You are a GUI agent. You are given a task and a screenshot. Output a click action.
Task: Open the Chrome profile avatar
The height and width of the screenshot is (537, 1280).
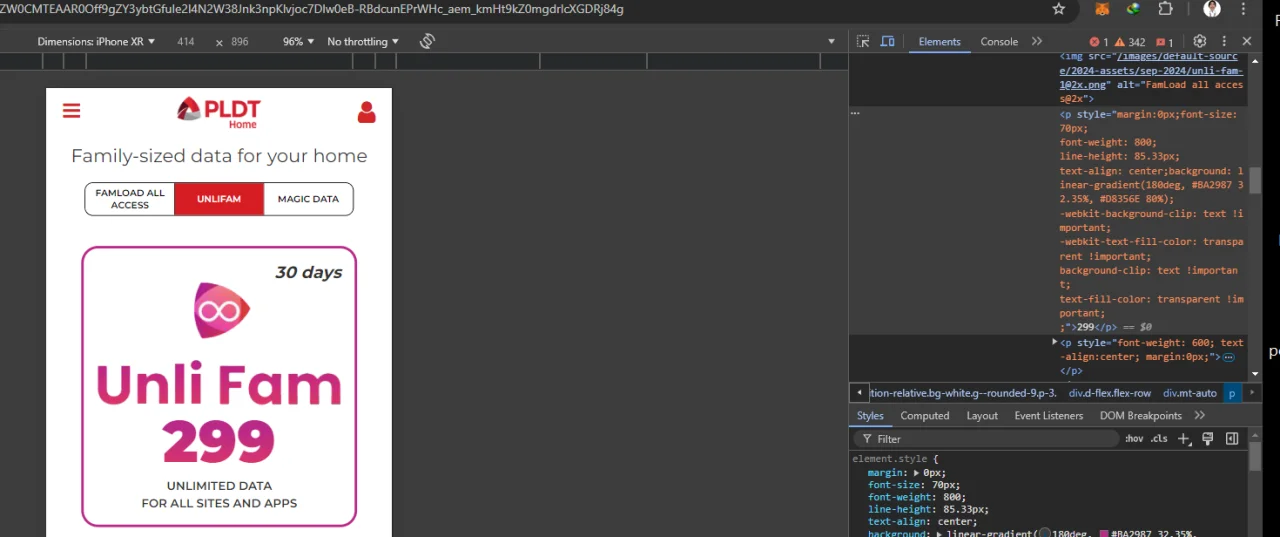(x=1212, y=9)
